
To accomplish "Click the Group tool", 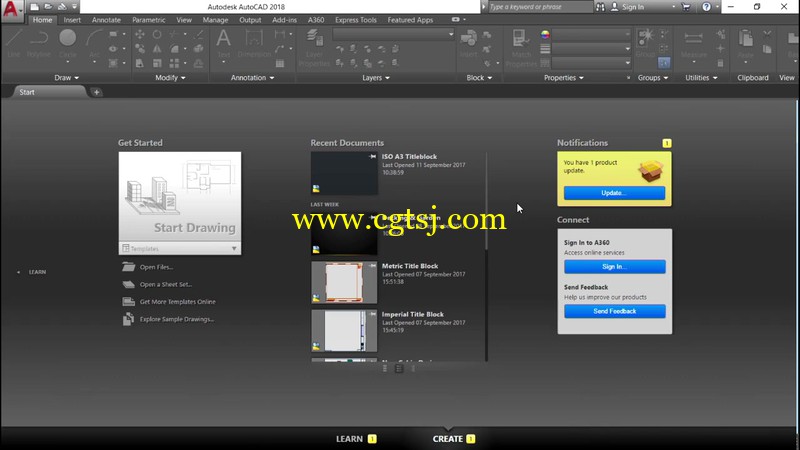I will pos(646,44).
